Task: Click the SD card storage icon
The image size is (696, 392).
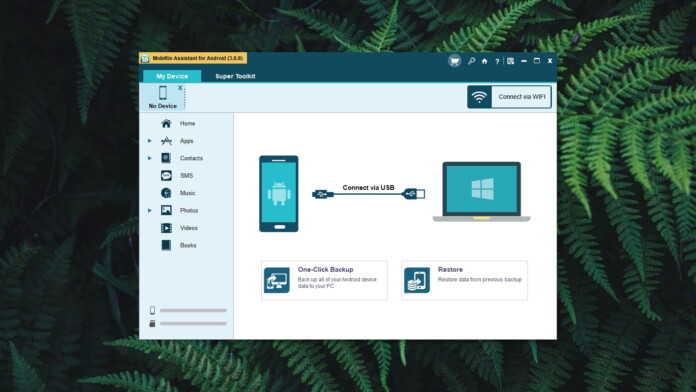Action: 152,323
